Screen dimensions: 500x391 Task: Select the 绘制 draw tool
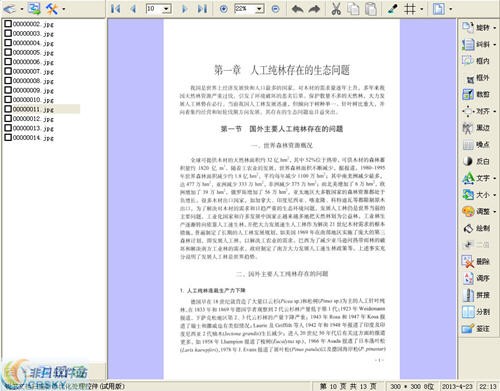click(x=476, y=228)
